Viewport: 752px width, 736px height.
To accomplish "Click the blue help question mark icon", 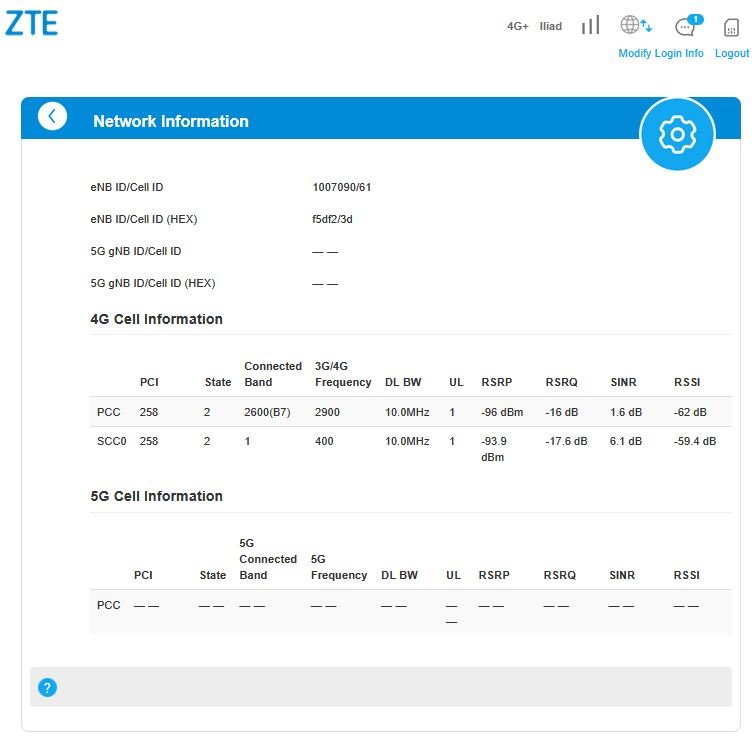I will click(x=47, y=688).
